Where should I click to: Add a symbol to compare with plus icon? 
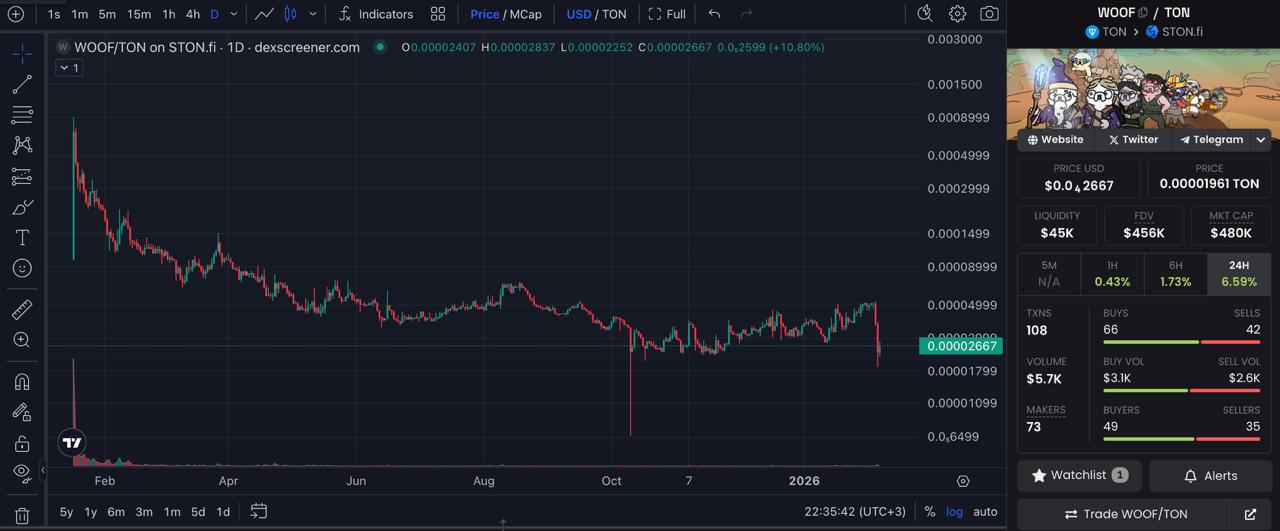pos(15,14)
